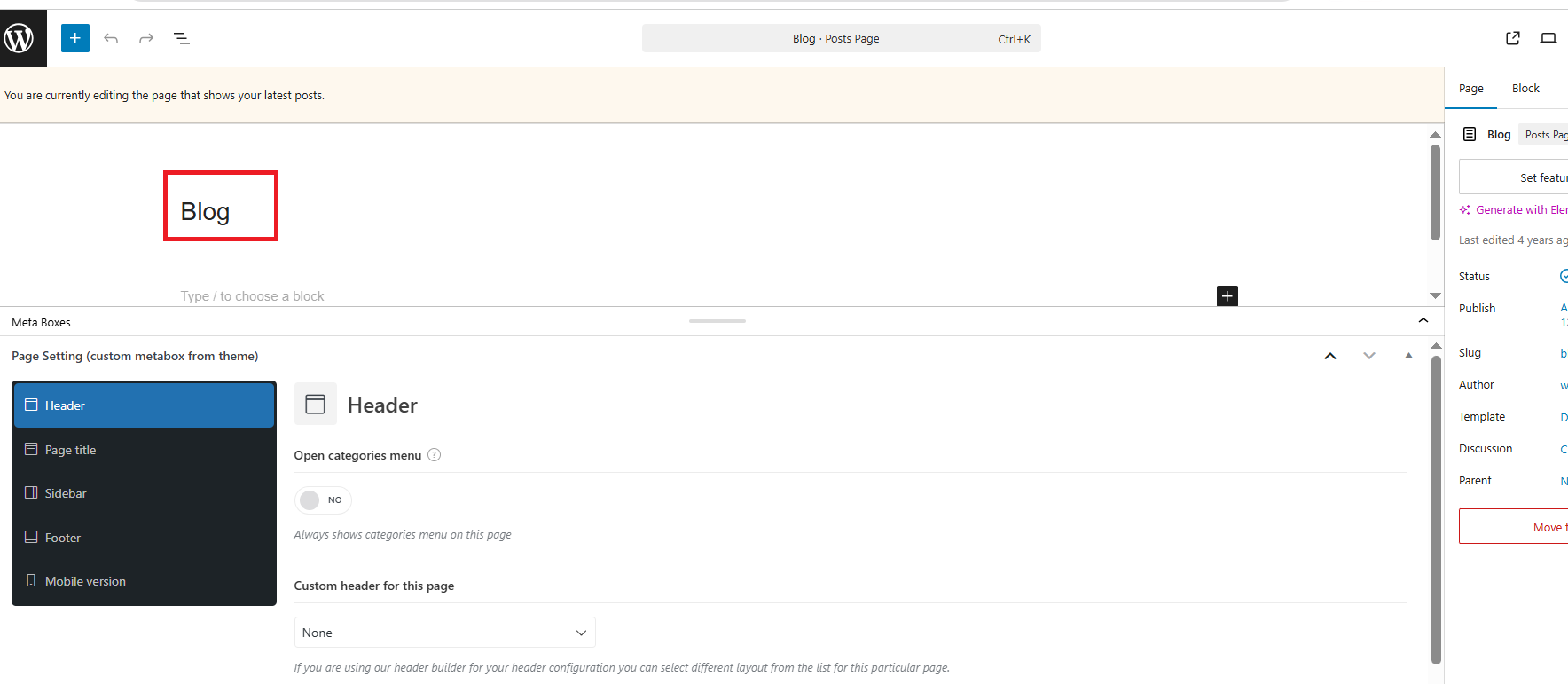
Task: Toggle the Page Setting metabox panel triangle
Action: pos(1408,356)
